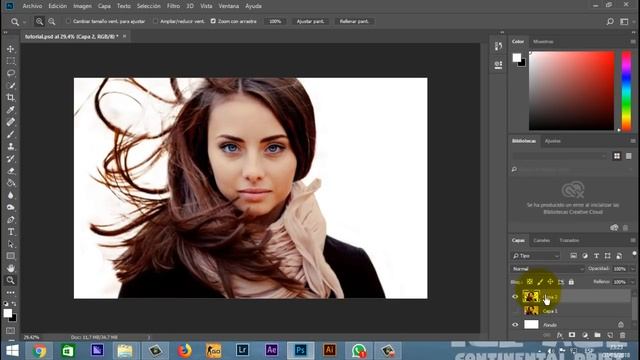Toggle lock position cross icon
The height and width of the screenshot is (360, 640).
coord(550,282)
